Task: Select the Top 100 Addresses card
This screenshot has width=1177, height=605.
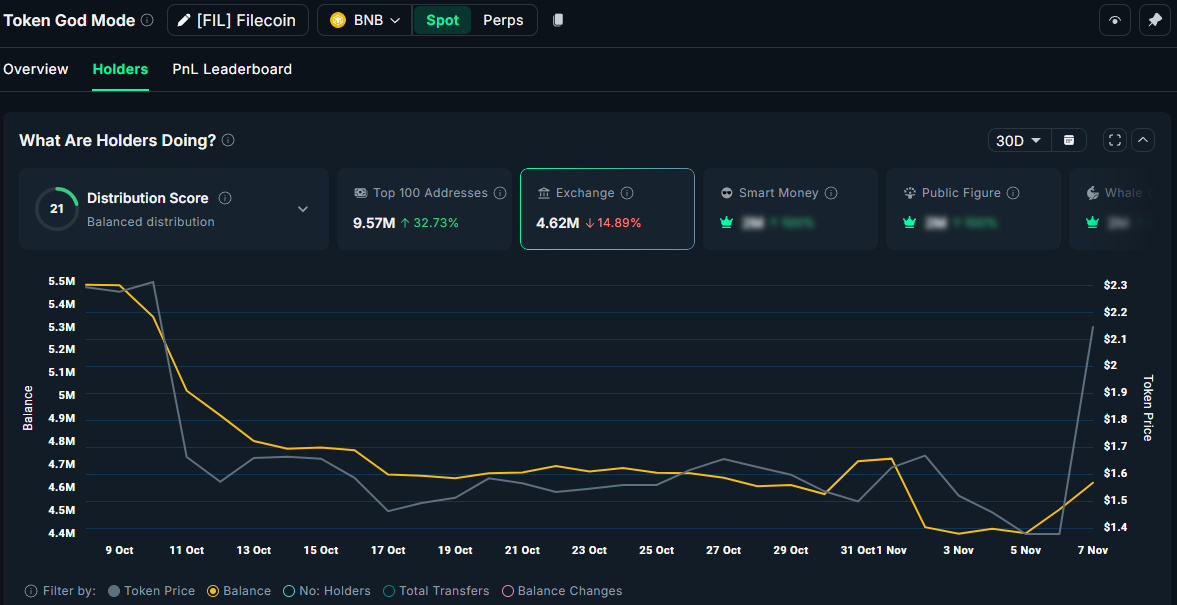Action: (x=424, y=209)
